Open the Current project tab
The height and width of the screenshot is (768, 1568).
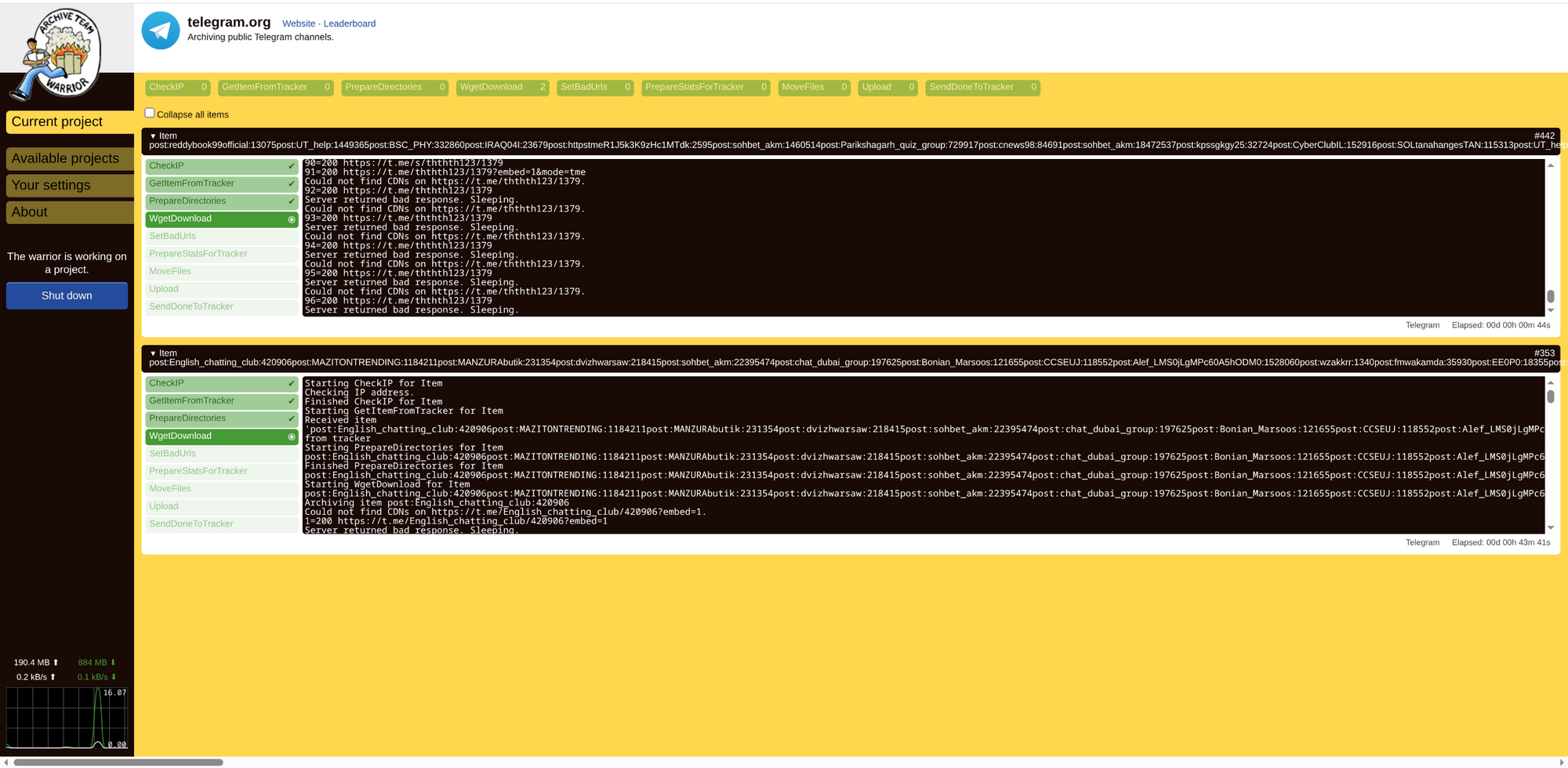(70, 122)
